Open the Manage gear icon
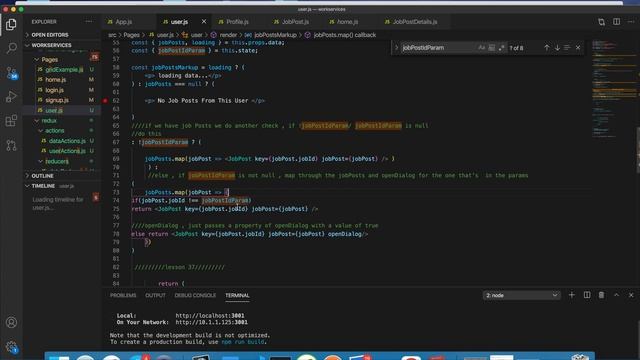 click(x=11, y=347)
